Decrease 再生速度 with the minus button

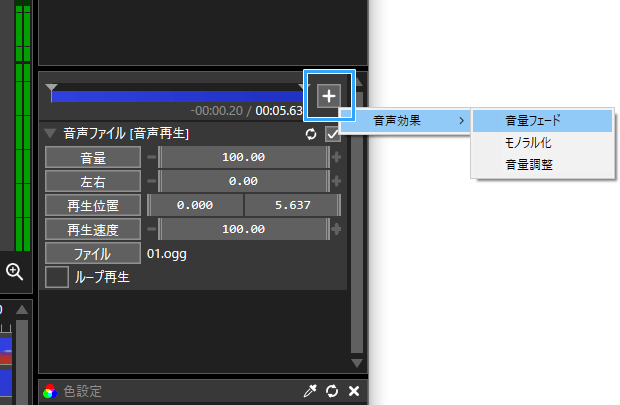pyautogui.click(x=151, y=229)
